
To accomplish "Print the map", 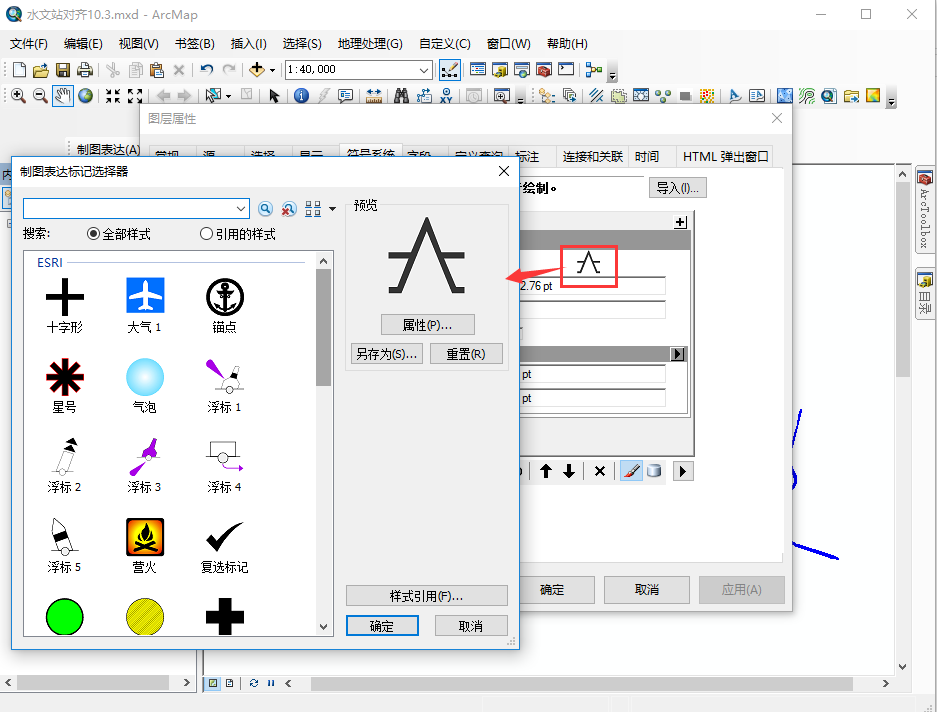I will pyautogui.click(x=85, y=70).
